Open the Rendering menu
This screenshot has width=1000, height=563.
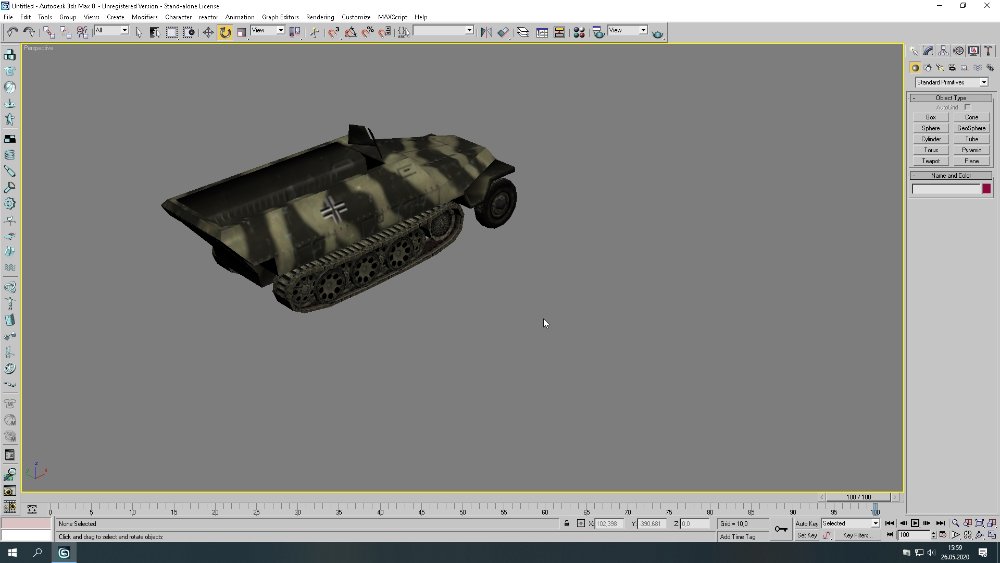point(320,17)
